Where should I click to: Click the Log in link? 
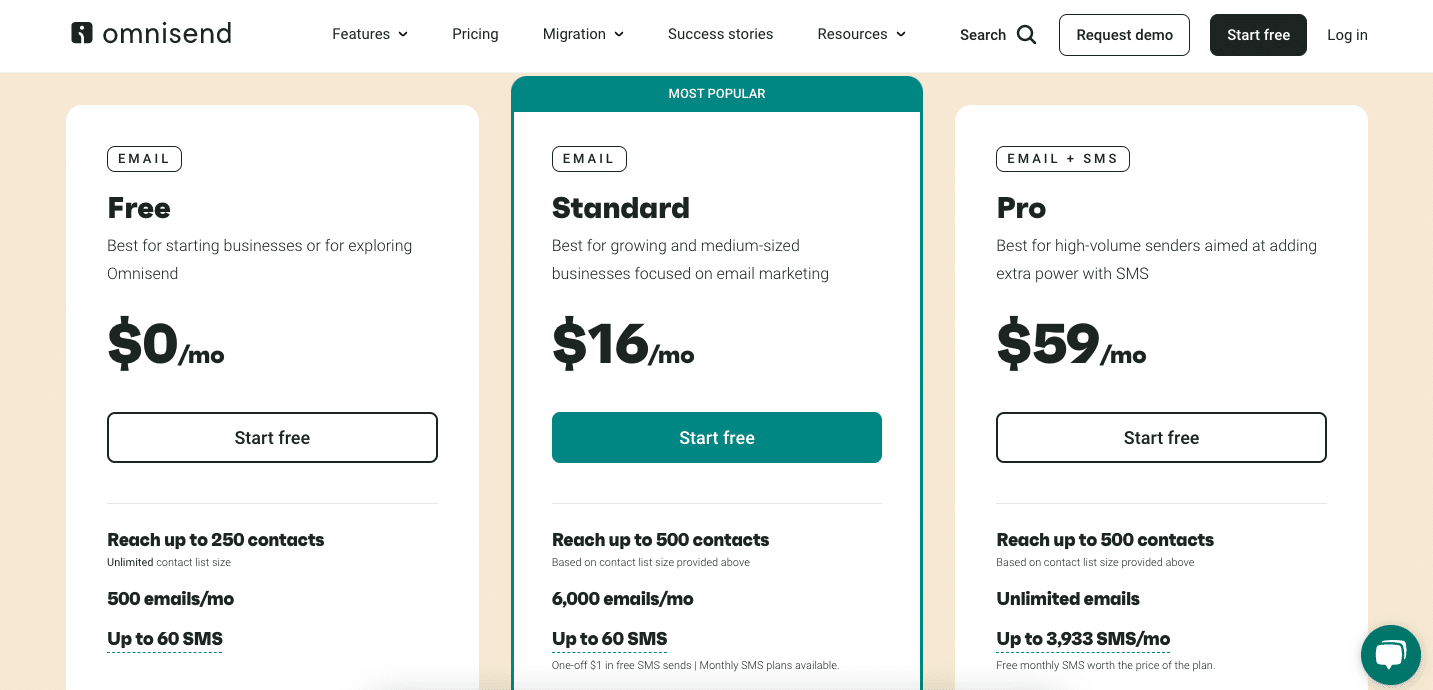pos(1347,34)
